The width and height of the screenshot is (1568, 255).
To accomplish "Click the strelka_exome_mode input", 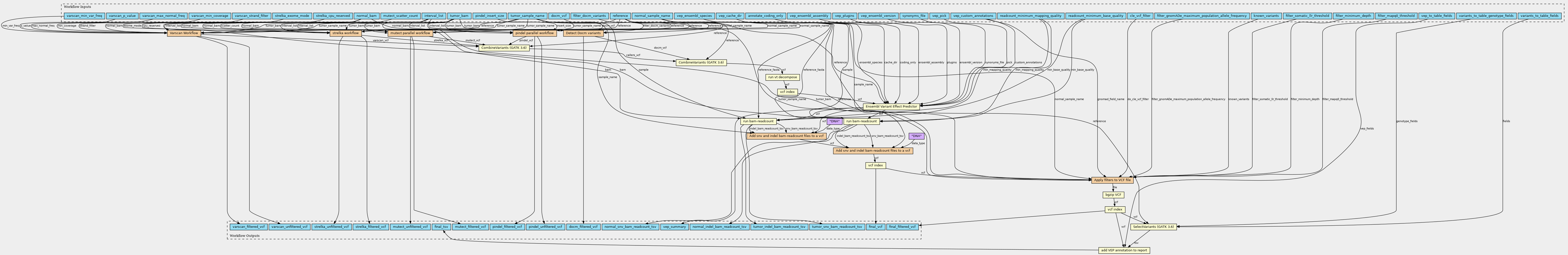I will [292, 16].
